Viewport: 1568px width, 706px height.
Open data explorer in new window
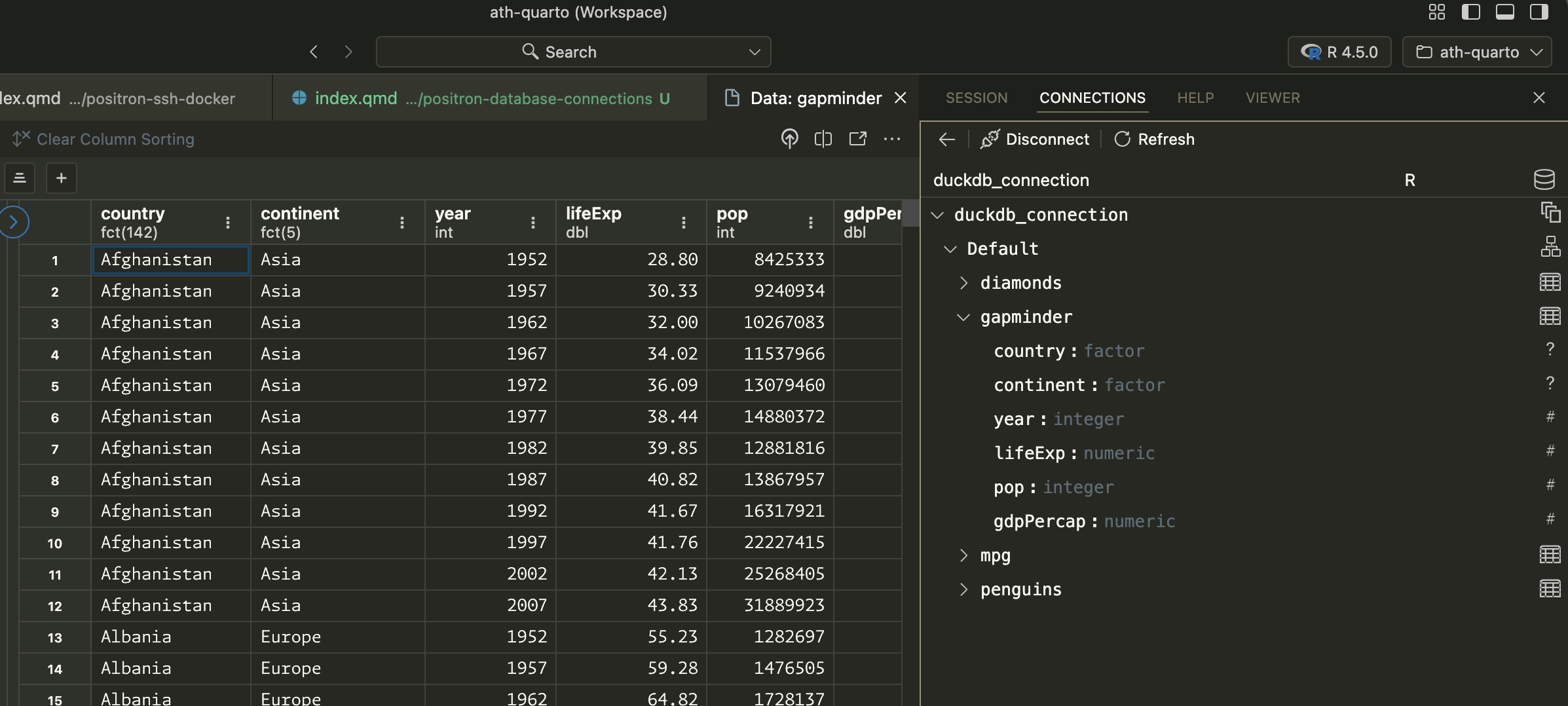pyautogui.click(x=857, y=138)
